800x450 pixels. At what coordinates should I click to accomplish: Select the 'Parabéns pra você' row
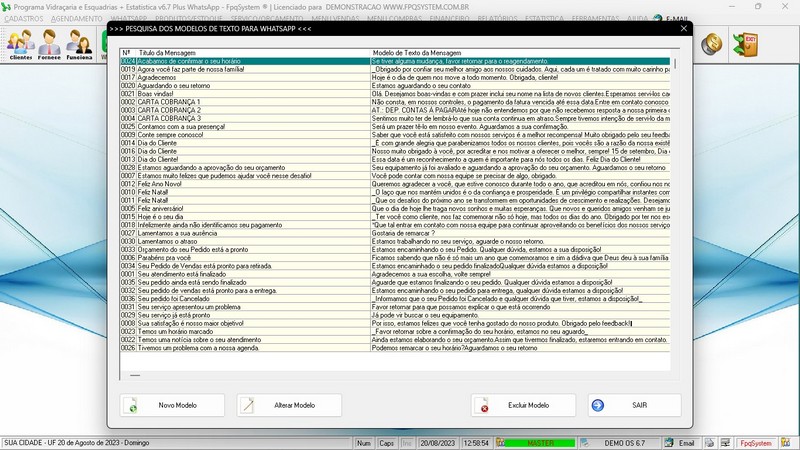[395, 258]
